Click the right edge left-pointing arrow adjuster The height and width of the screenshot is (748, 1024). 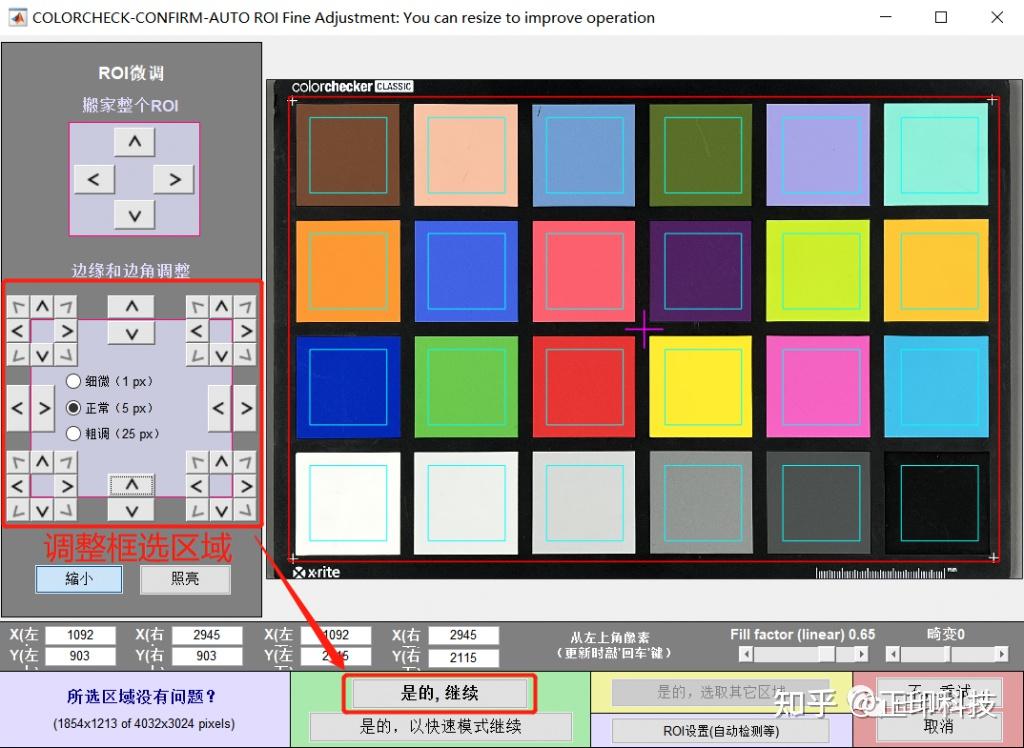pos(218,407)
